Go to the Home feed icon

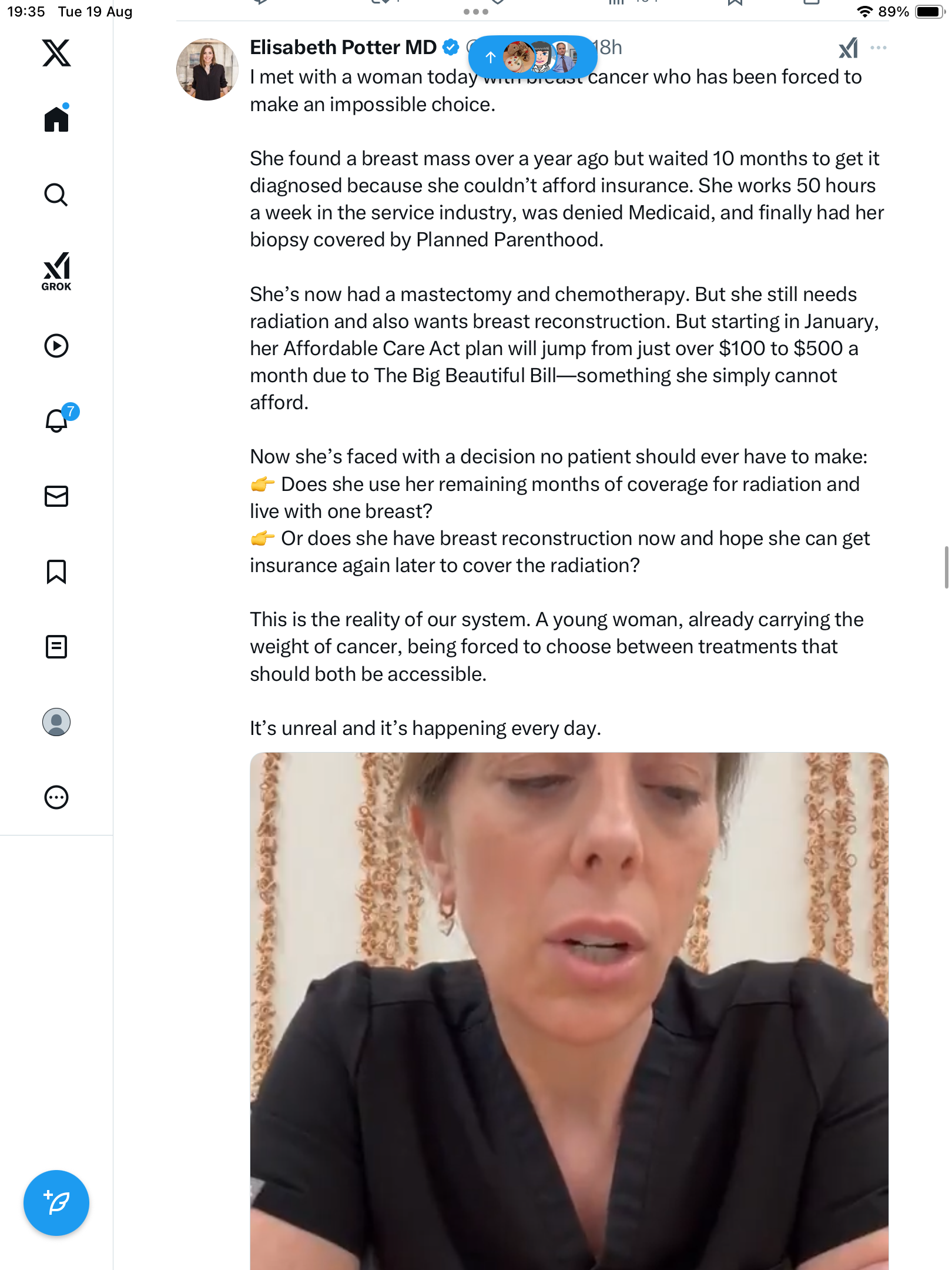[56, 118]
